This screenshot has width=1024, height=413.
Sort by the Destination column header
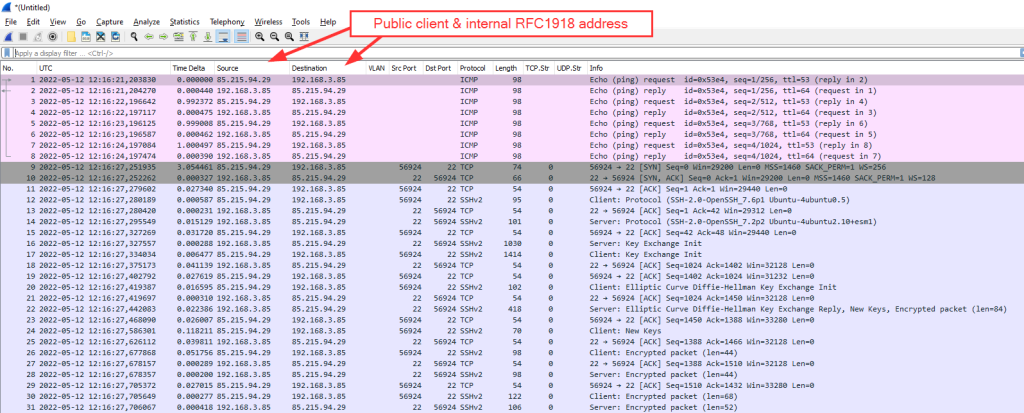click(328, 68)
